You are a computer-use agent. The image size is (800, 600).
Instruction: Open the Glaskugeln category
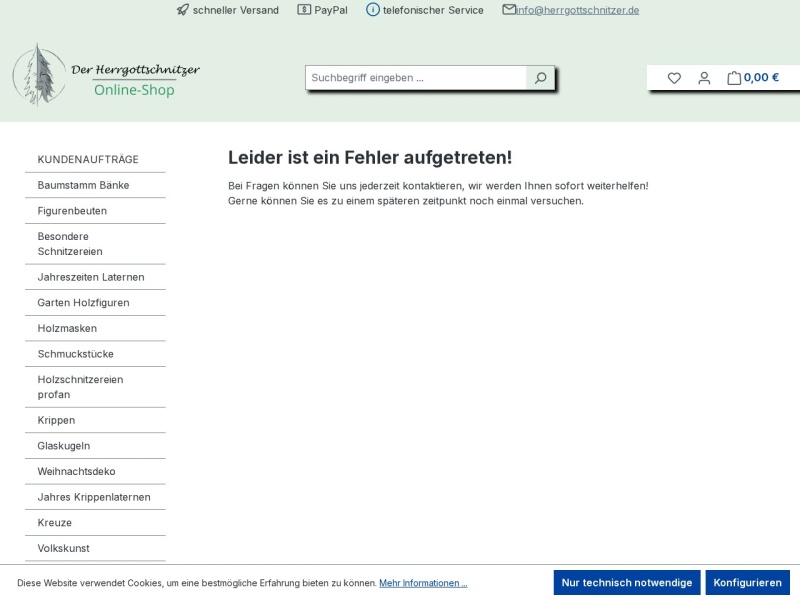coord(95,445)
